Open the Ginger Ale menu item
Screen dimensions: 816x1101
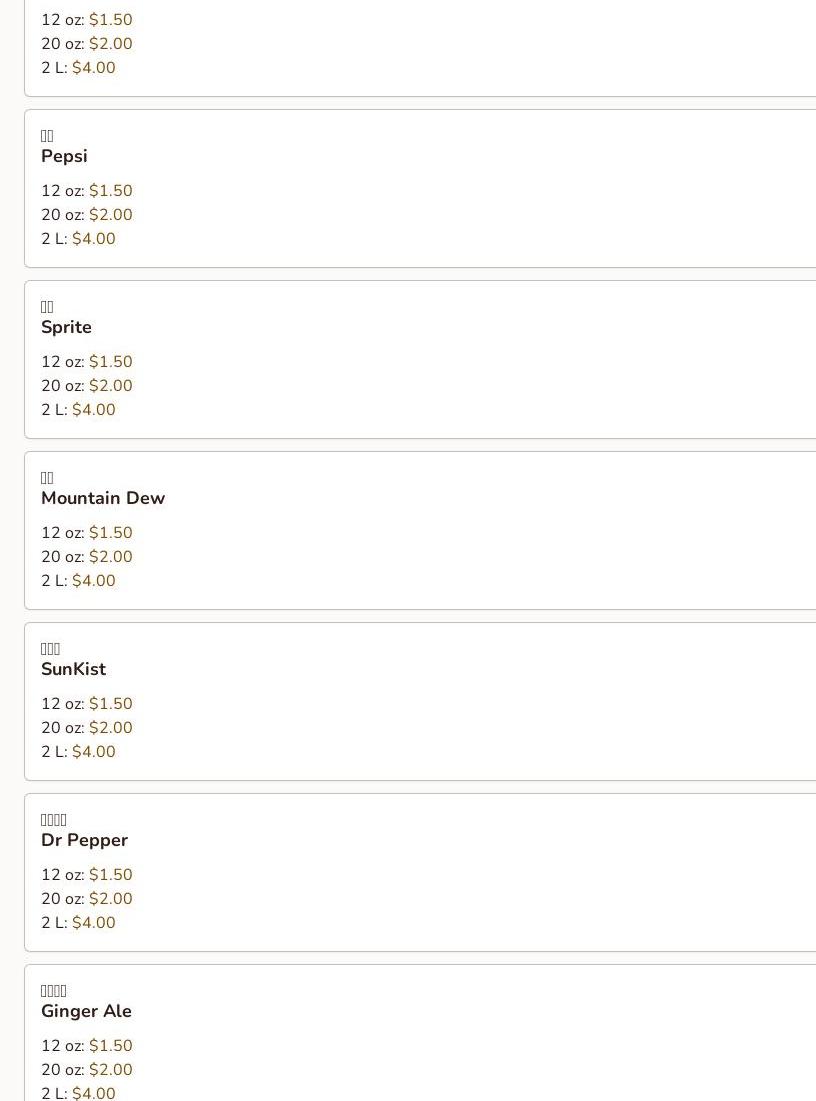[x=86, y=1011]
